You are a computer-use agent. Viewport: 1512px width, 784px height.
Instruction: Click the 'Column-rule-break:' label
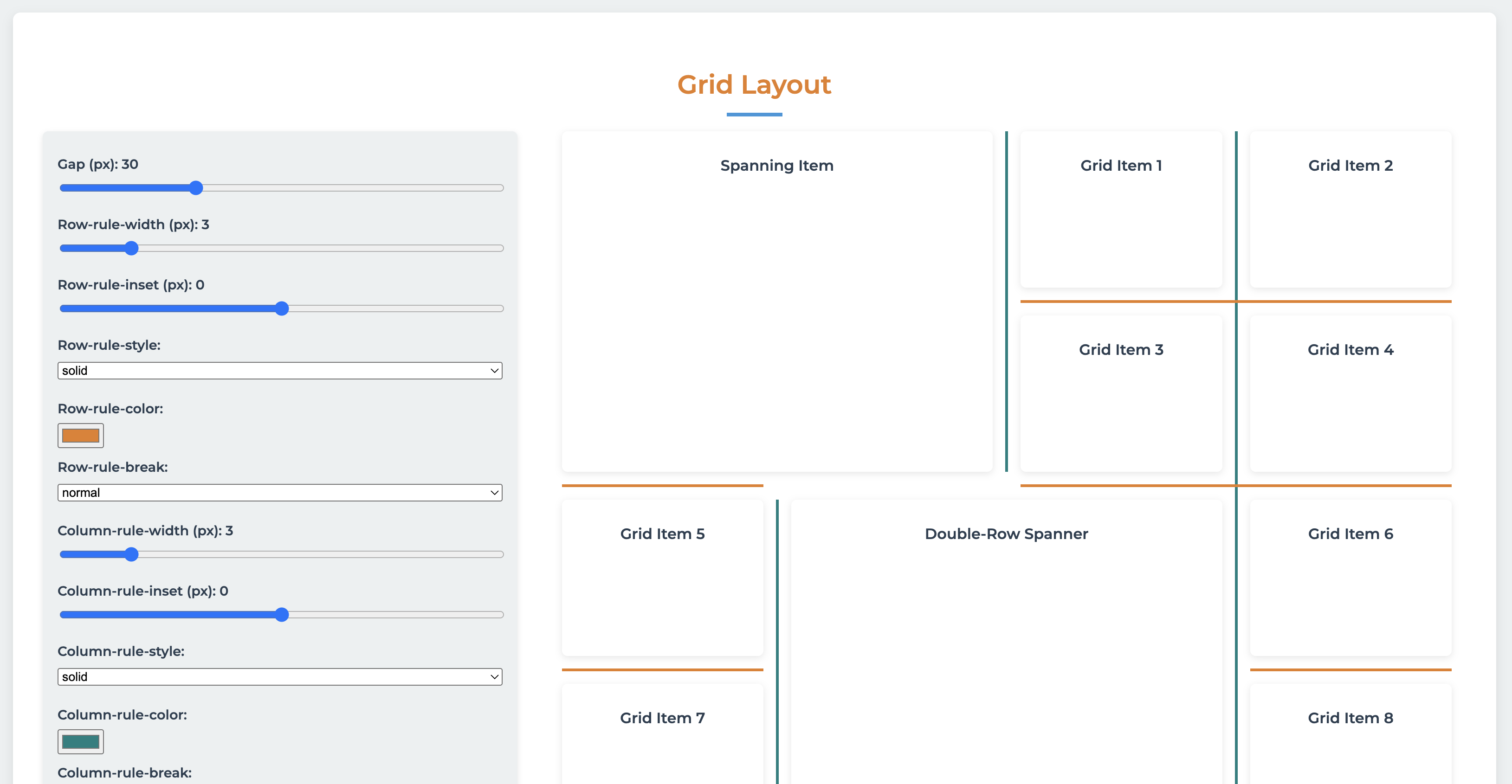[124, 773]
